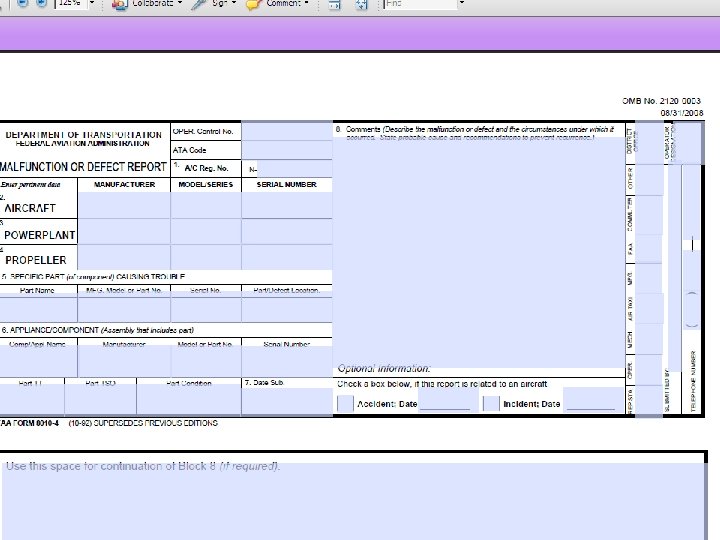Click the Powerplant Manufacturer field
The image size is (720, 540).
click(x=124, y=231)
